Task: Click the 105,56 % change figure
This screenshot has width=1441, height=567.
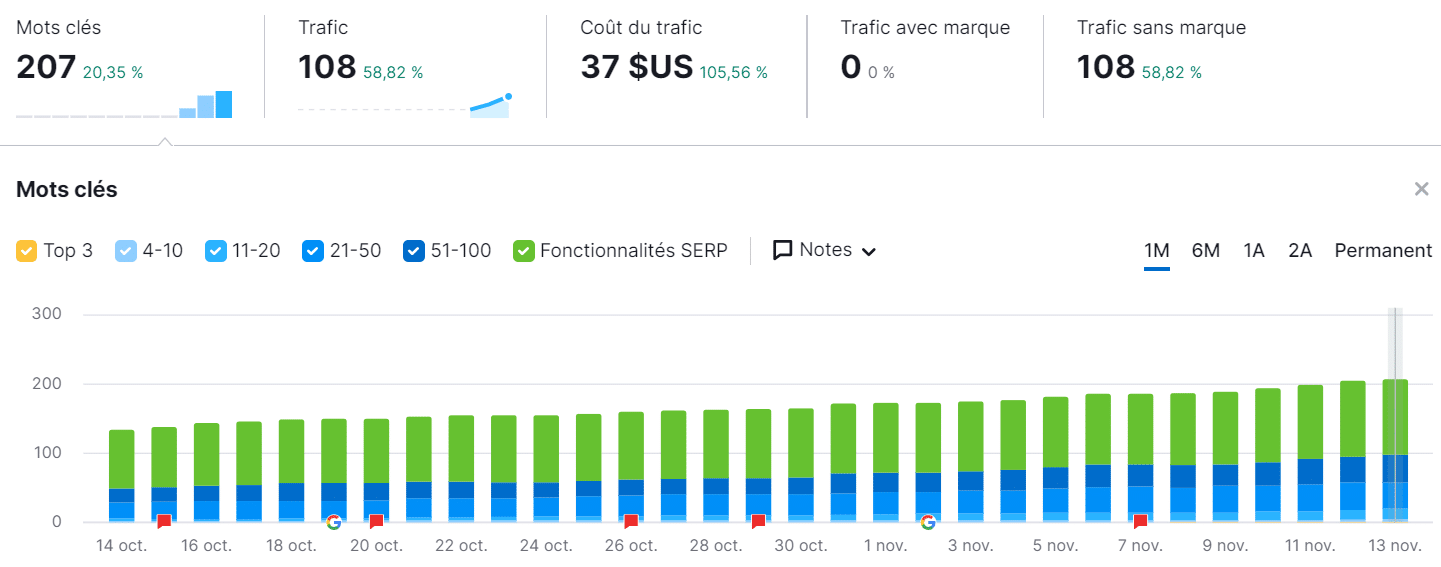Action: click(734, 73)
